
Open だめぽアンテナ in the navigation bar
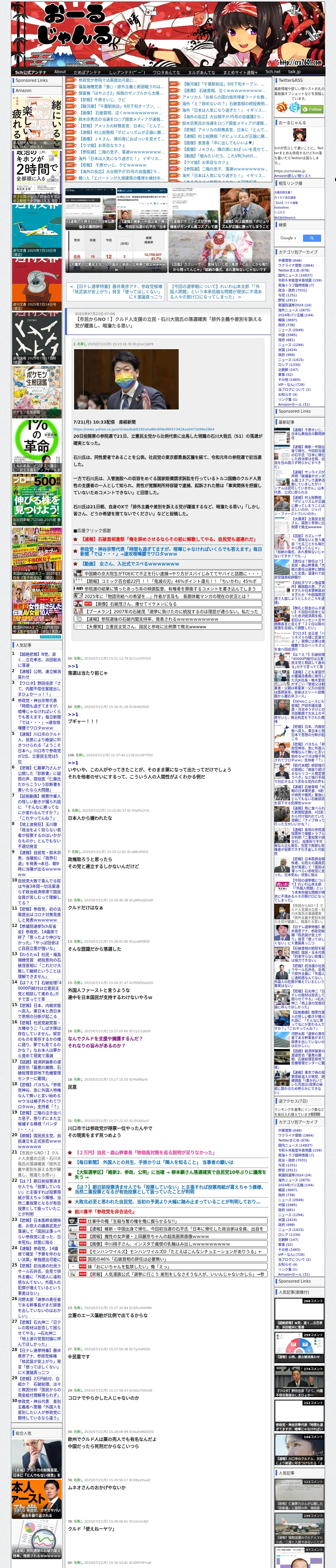87,72
